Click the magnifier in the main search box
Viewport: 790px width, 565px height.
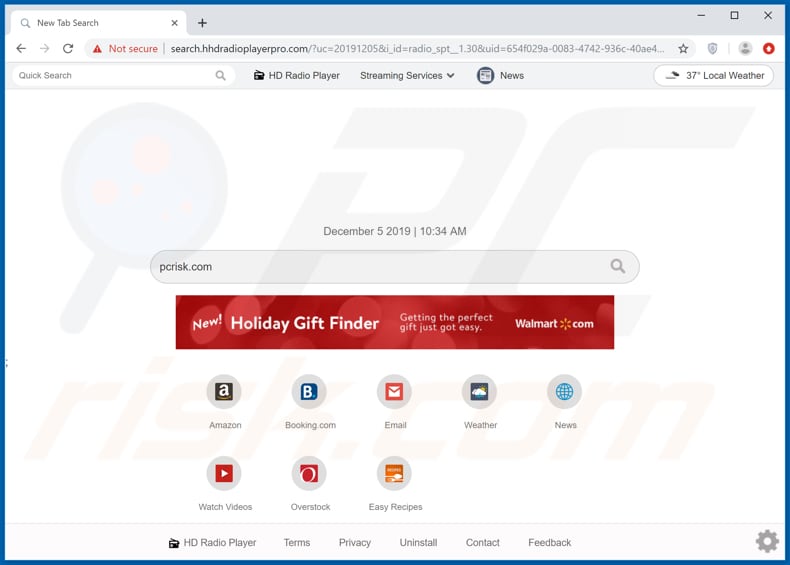[618, 266]
